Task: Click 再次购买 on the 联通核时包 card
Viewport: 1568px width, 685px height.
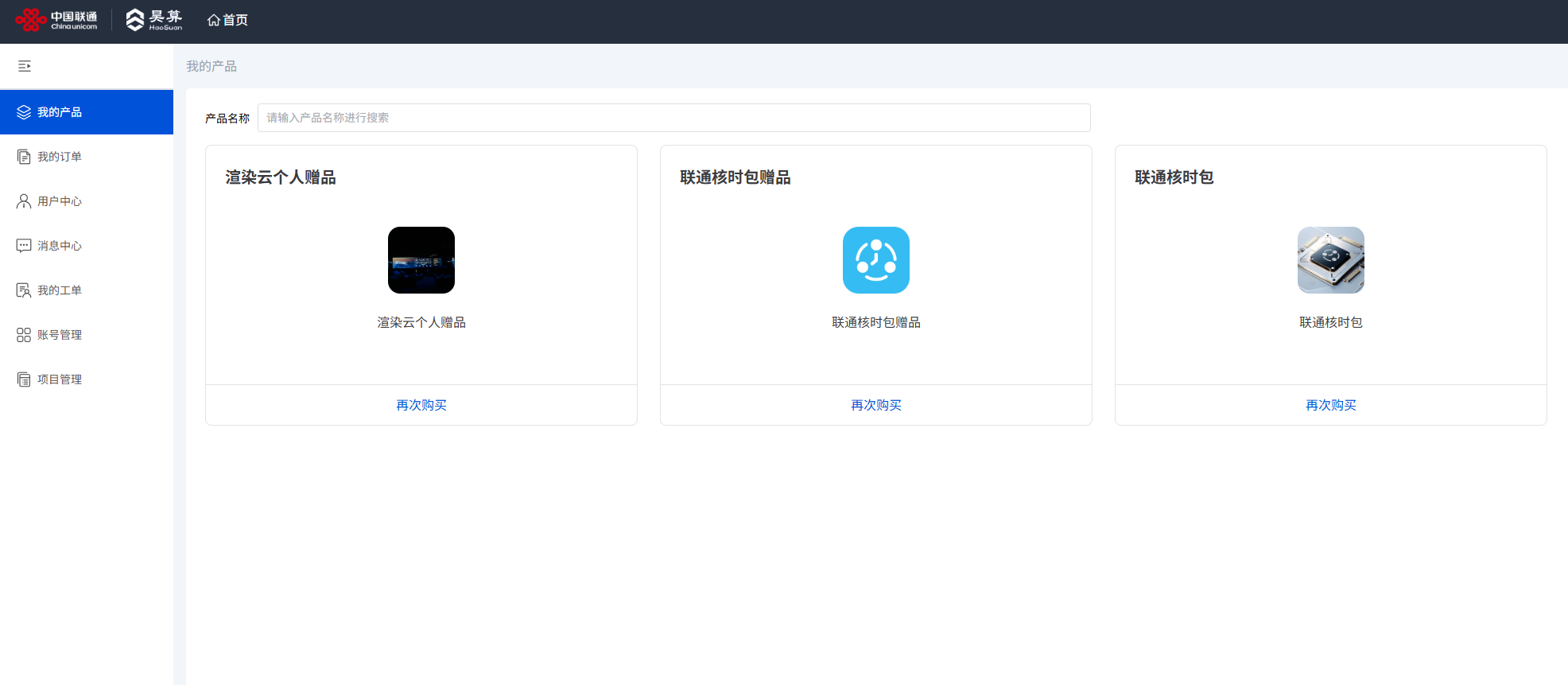Action: click(1331, 405)
